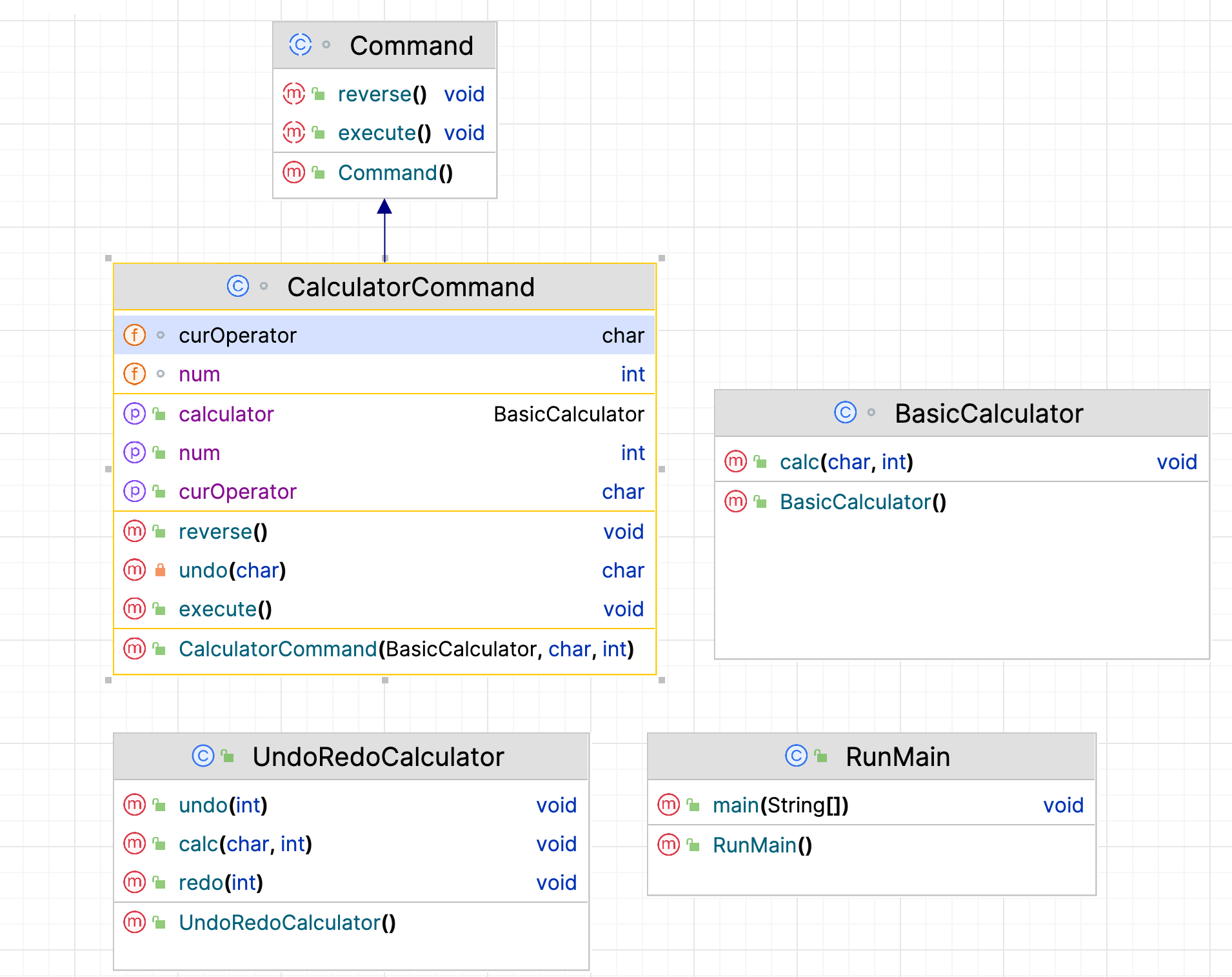Select the main(String[]) method row

[x=871, y=805]
